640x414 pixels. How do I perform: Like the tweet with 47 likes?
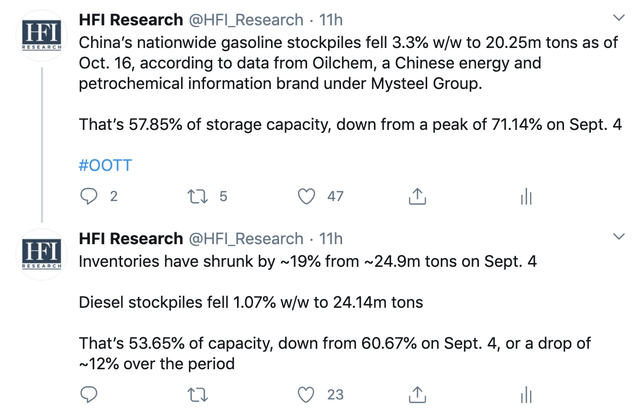306,196
